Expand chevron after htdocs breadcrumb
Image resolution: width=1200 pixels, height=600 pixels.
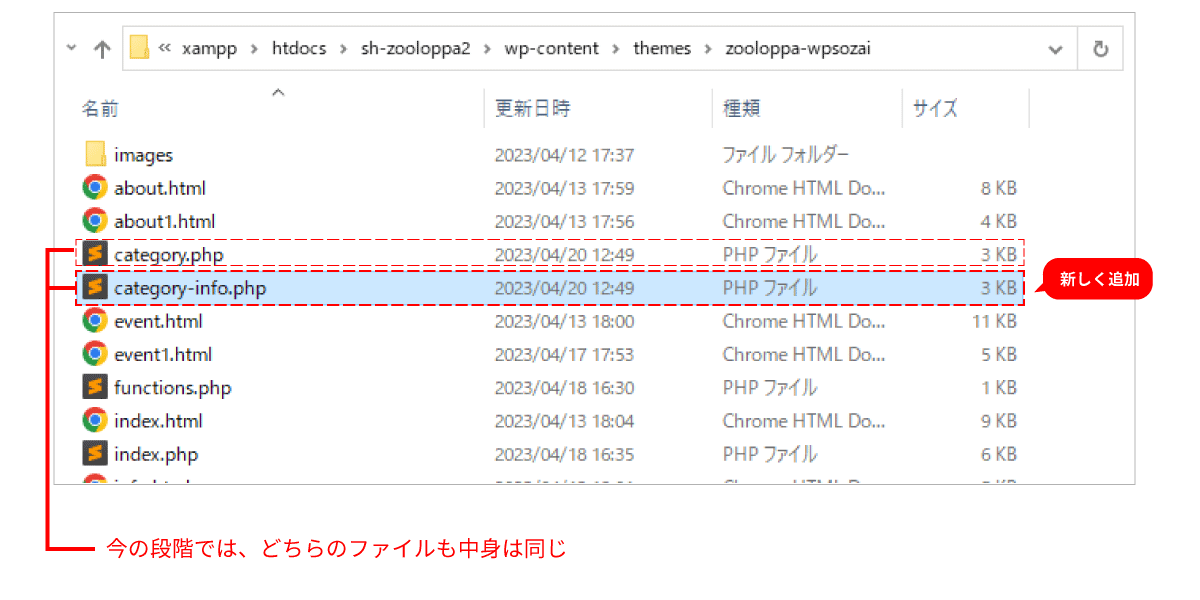tap(343, 48)
